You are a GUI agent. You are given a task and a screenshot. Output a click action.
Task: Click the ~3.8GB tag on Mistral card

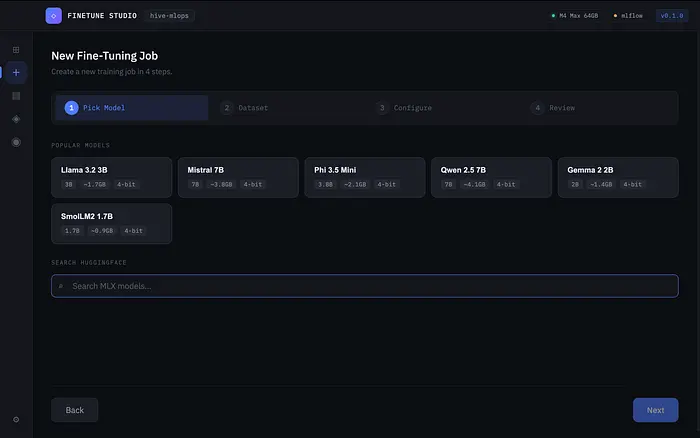click(x=221, y=184)
